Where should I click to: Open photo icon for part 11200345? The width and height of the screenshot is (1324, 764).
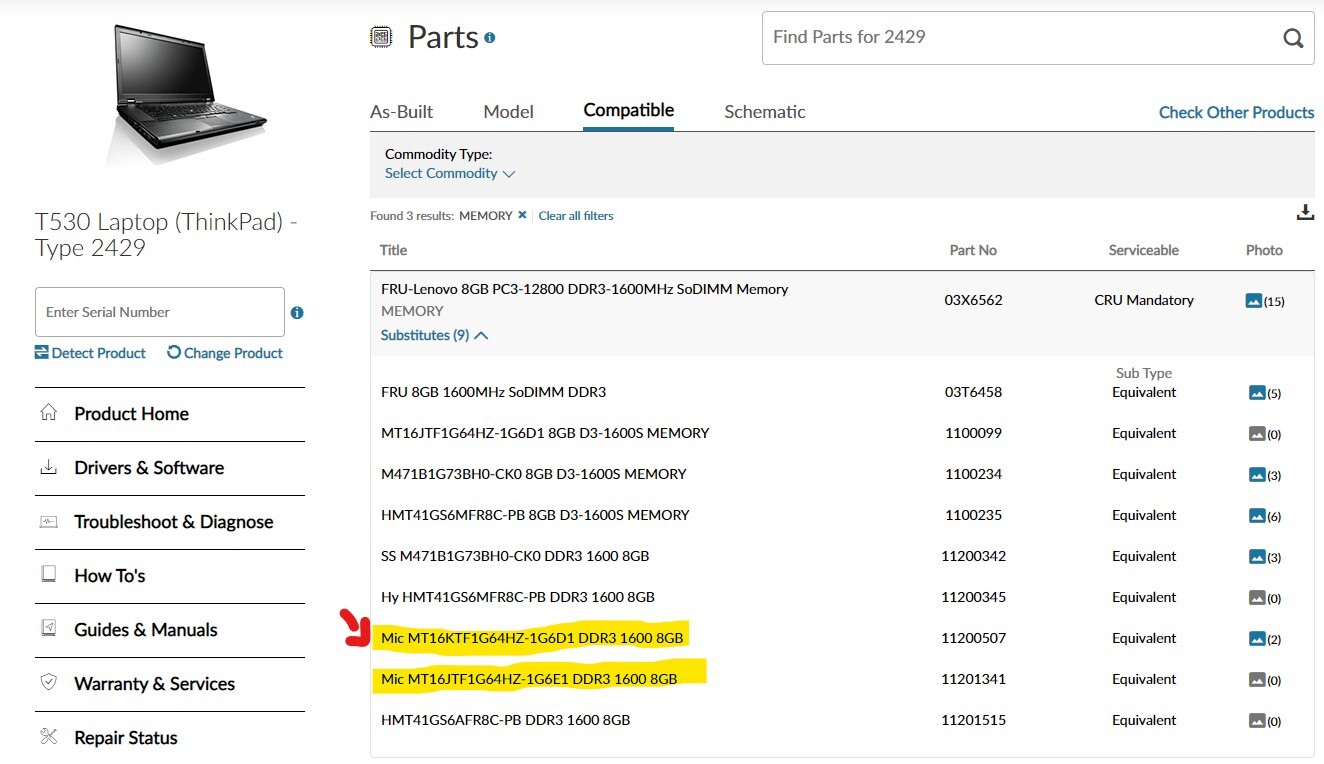coord(1265,598)
